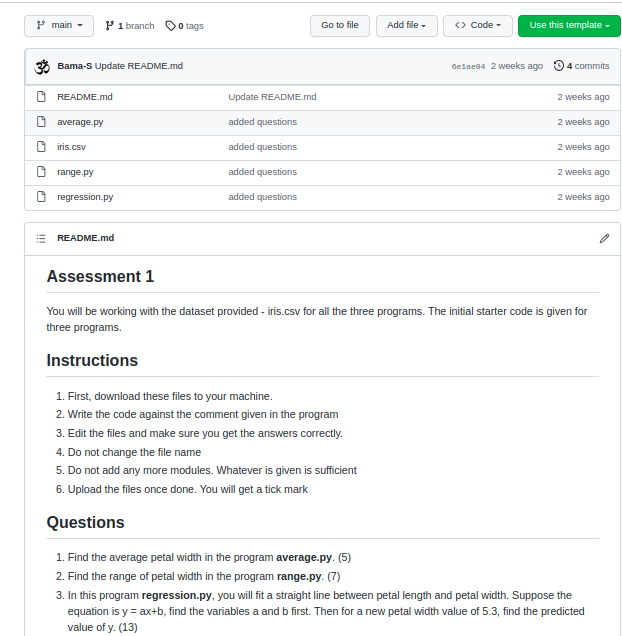Open README outline list icon

(41, 238)
